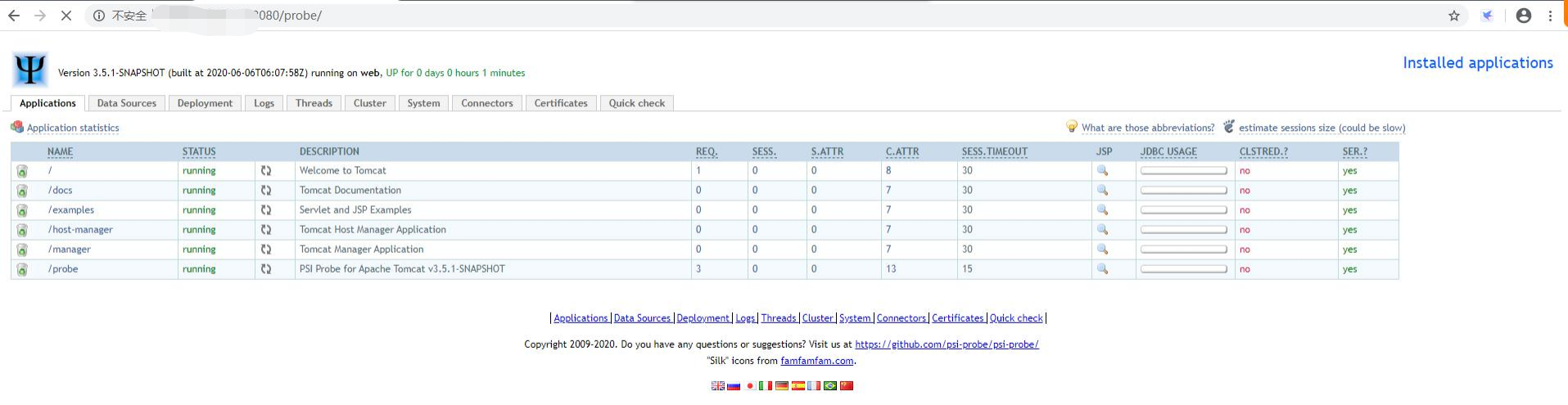Click the undeploy trash icon for /docs
Screen dimensions: 1568x405
[x=22, y=191]
